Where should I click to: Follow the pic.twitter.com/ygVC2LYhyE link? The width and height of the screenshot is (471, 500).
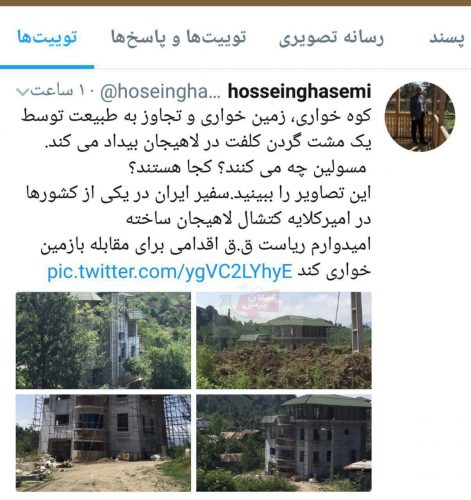point(170,272)
